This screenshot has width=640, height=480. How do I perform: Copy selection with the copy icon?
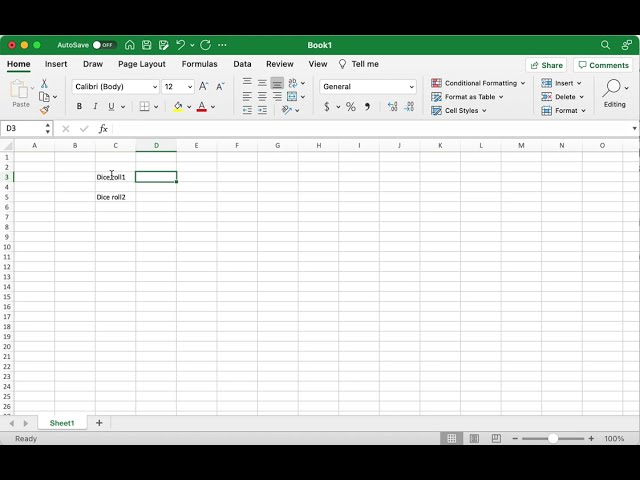44,97
